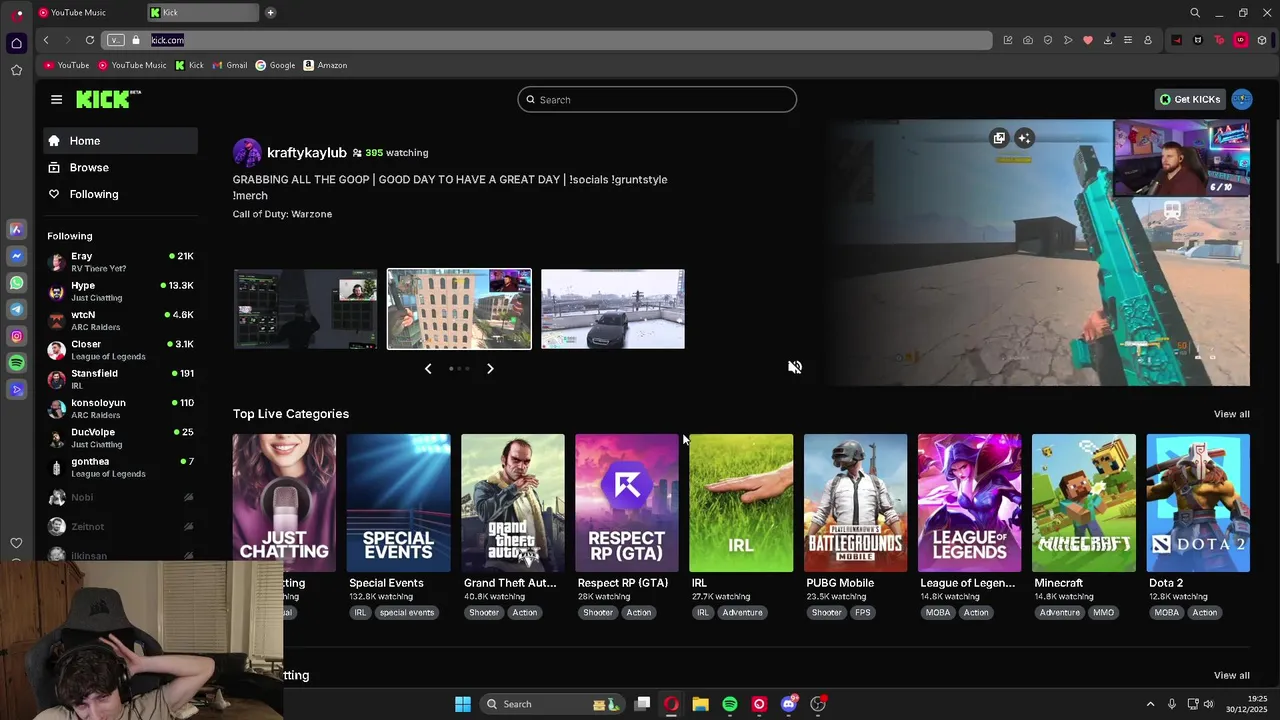This screenshot has width=1280, height=720.
Task: Unmute the featured stream preview
Action: (x=795, y=367)
